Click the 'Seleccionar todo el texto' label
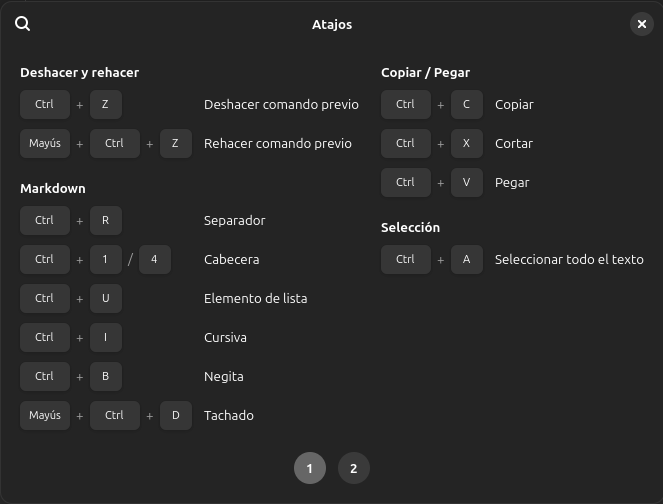Screen dimensions: 663x504 click(569, 260)
